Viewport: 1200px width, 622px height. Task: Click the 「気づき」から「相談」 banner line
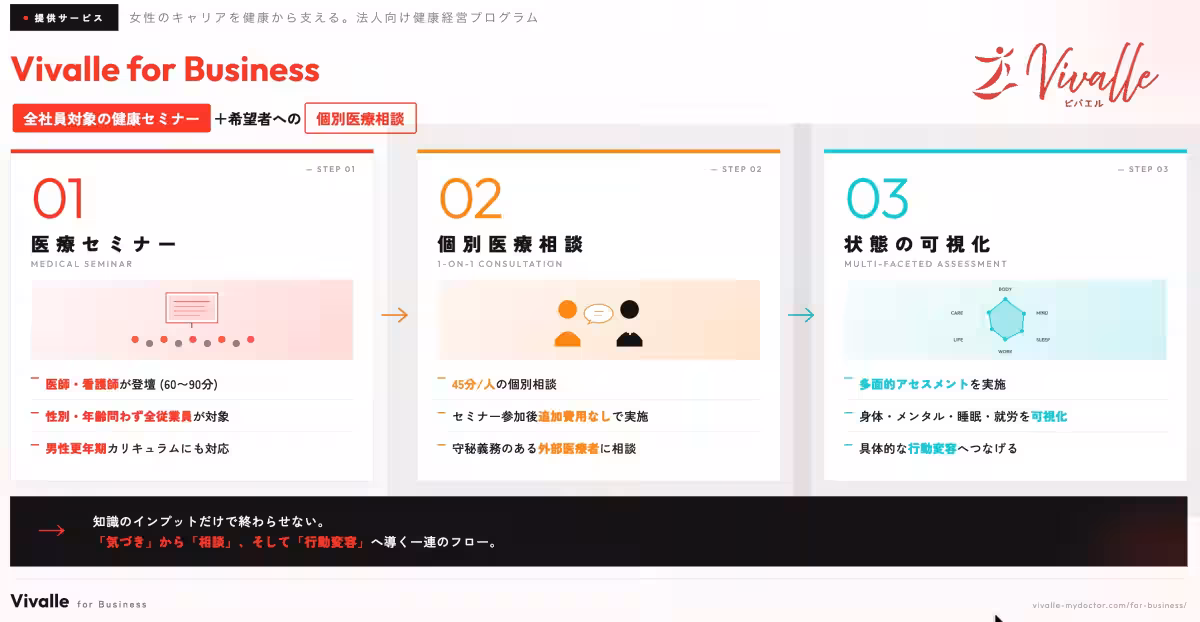coord(295,543)
